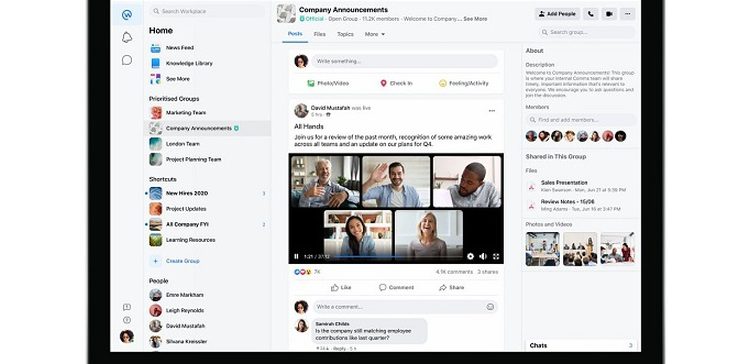Click the See More icon under Home
The image size is (750, 364).
tap(155, 79)
